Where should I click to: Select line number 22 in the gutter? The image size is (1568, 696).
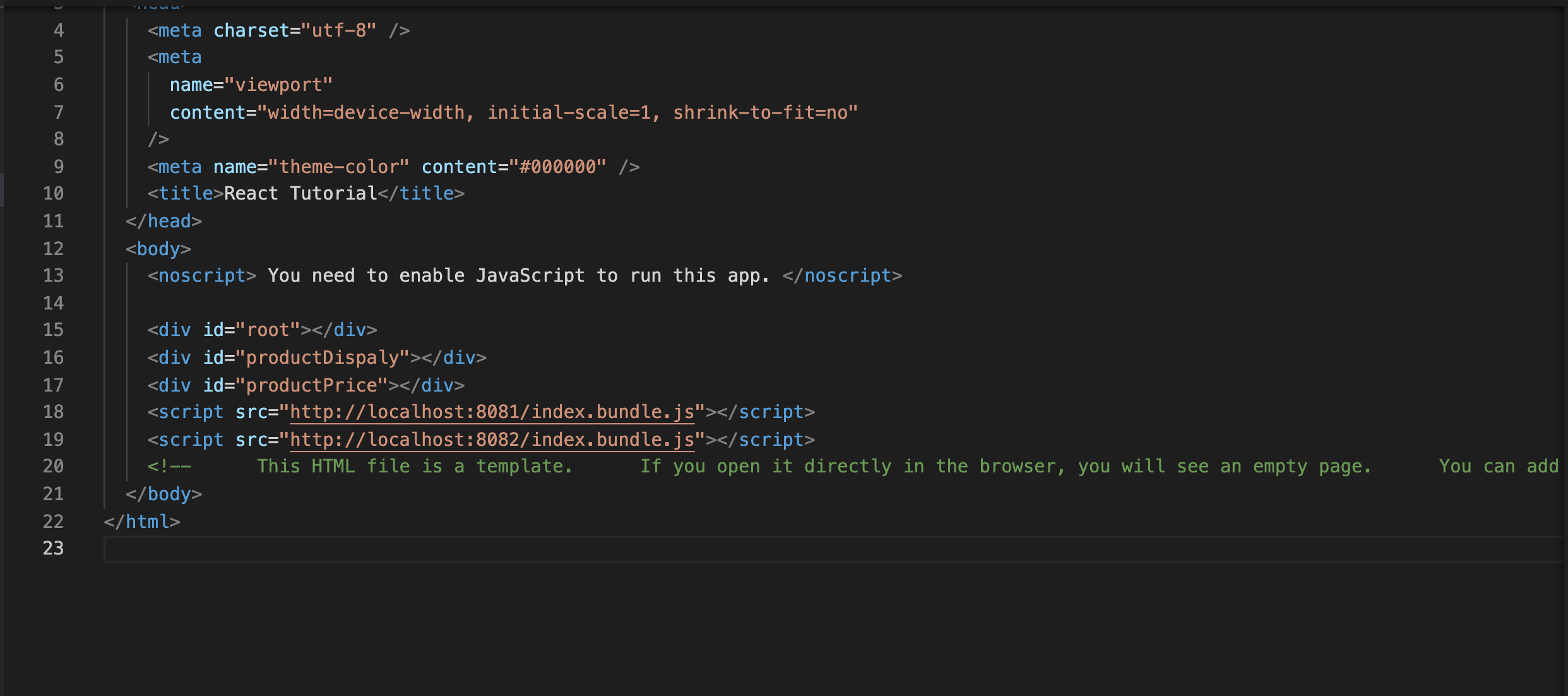(x=54, y=522)
